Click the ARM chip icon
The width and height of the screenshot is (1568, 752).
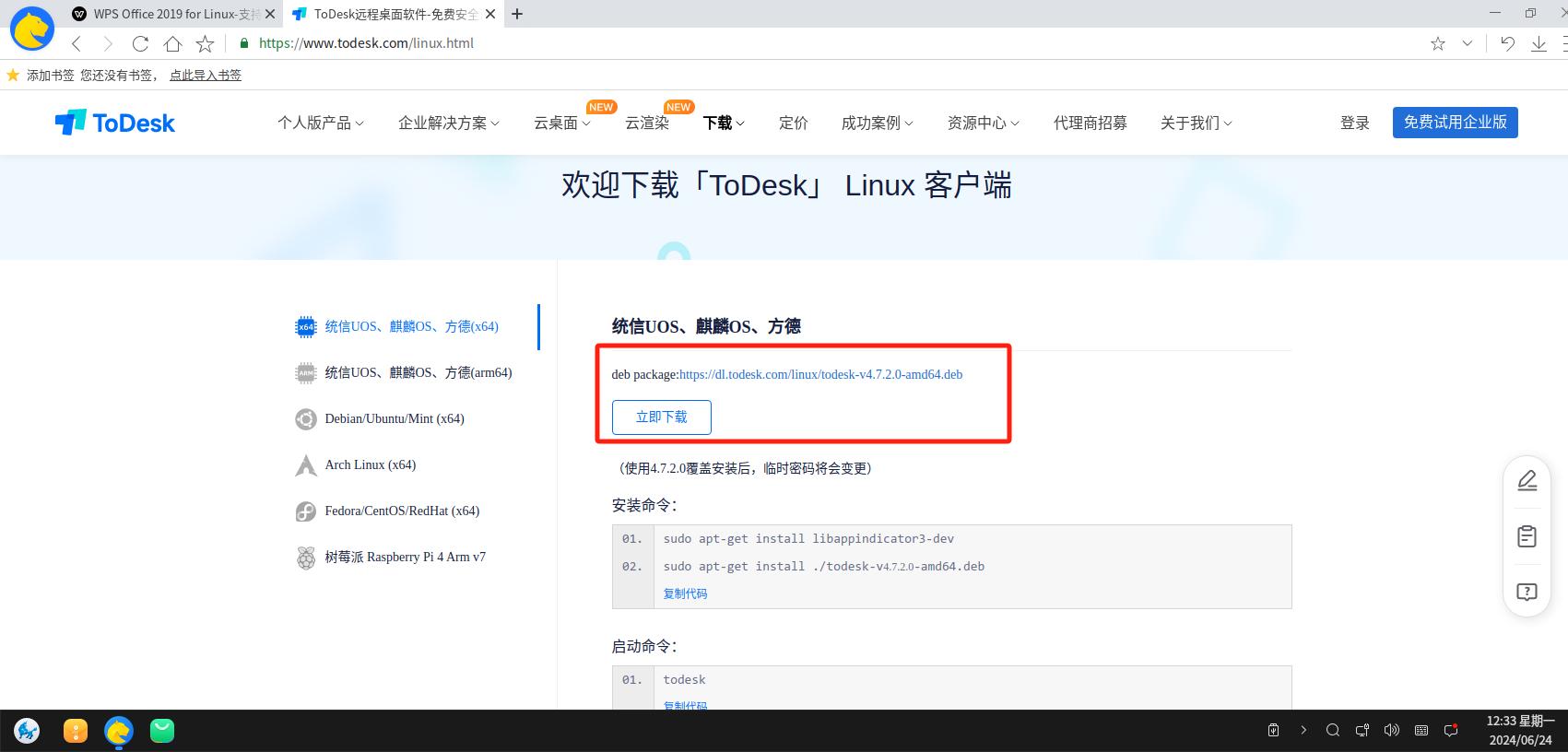coord(305,373)
